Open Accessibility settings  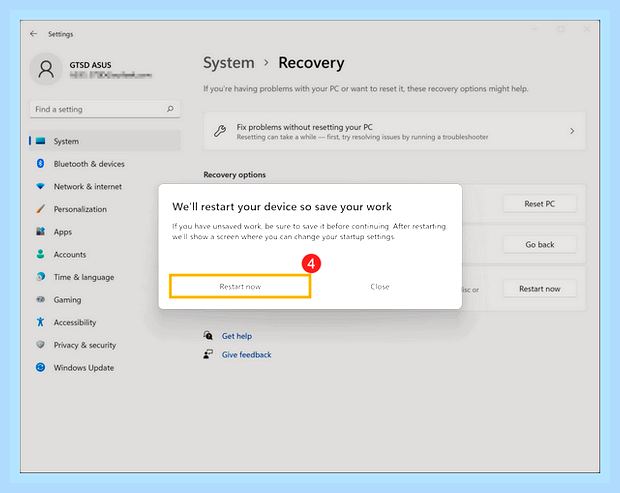point(75,322)
